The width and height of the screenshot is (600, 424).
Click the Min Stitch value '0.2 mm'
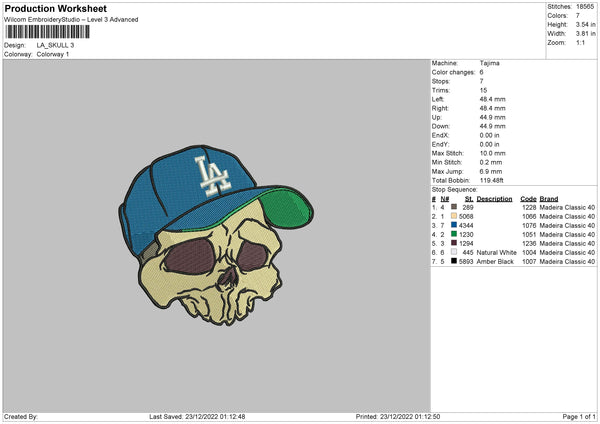click(x=491, y=162)
